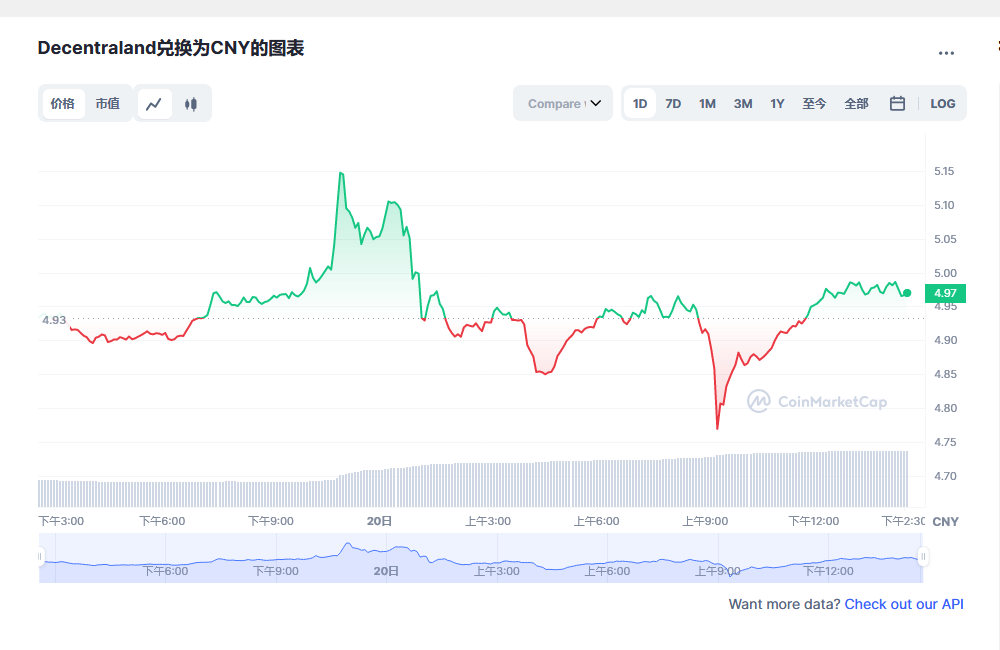Click the 4.70 price axis label
Viewport: 1000px width, 650px height.
[946, 476]
